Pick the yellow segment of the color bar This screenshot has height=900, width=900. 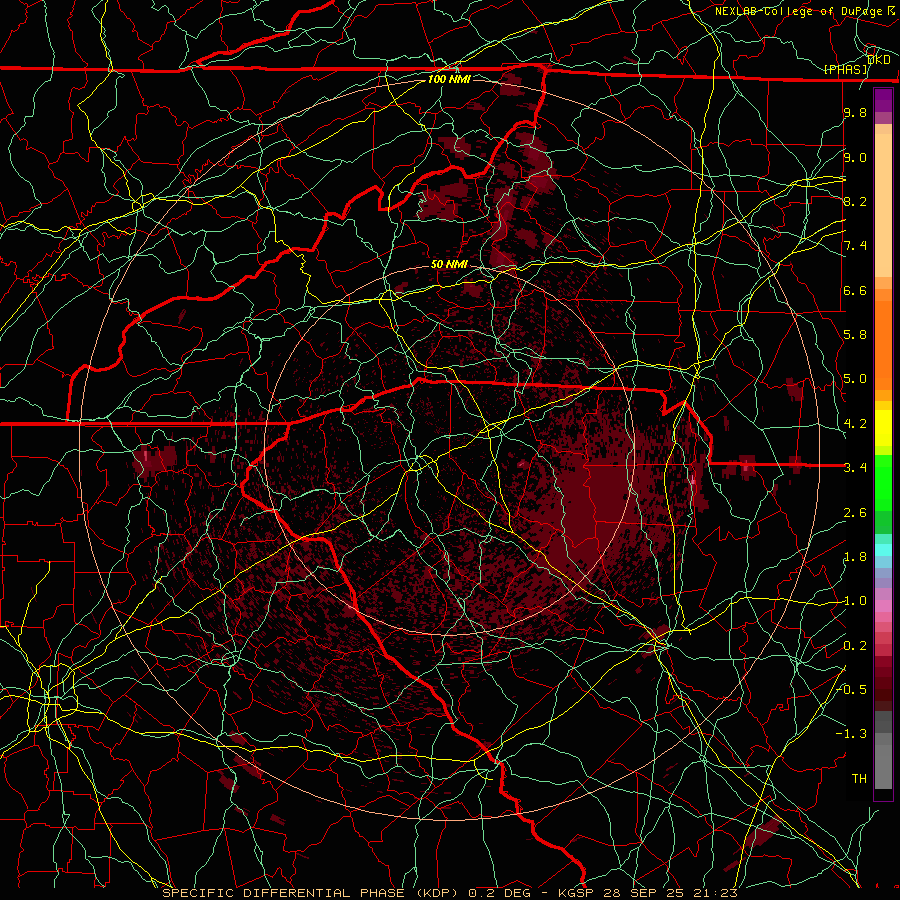click(x=883, y=428)
